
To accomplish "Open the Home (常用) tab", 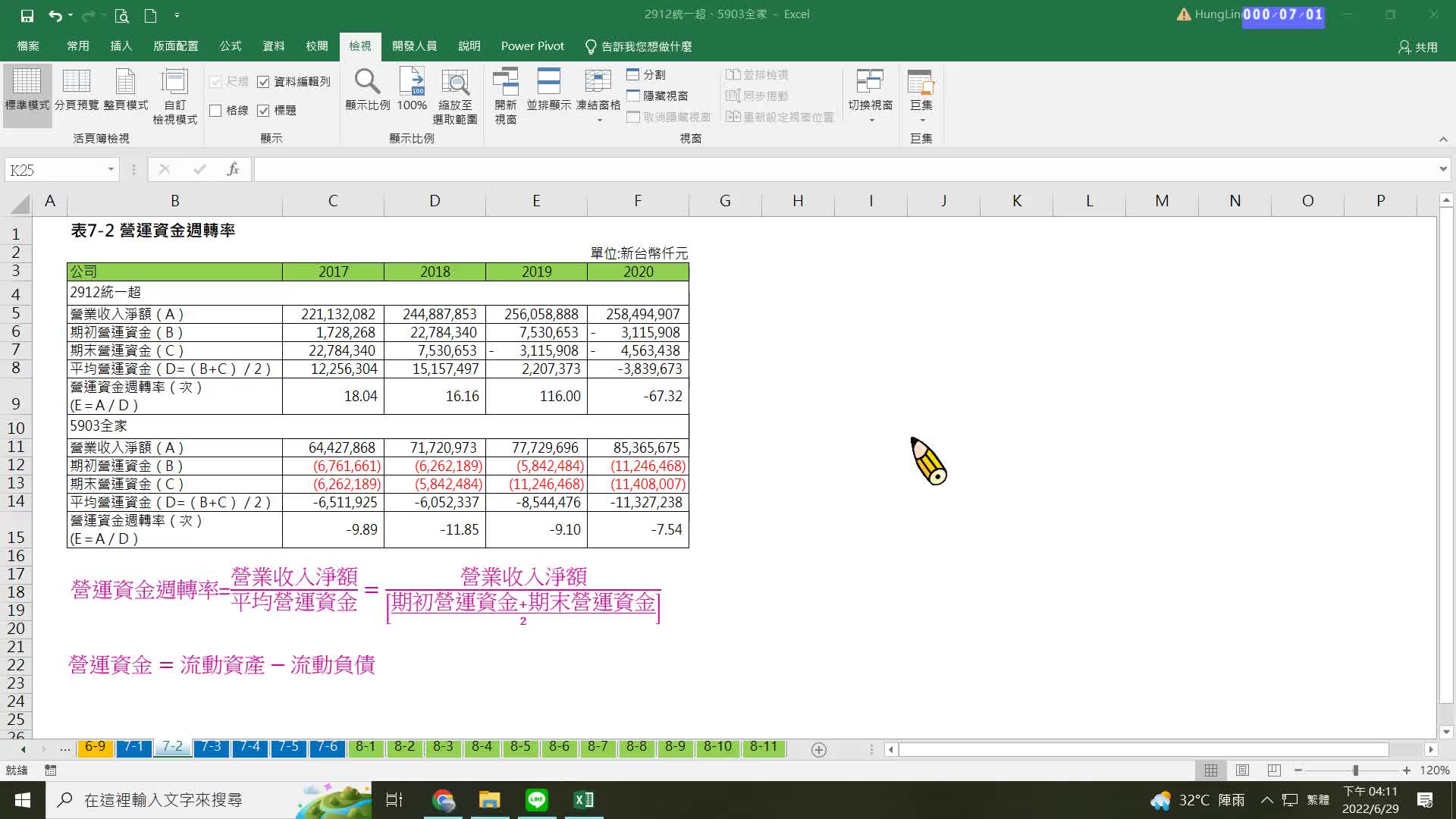I will click(78, 46).
